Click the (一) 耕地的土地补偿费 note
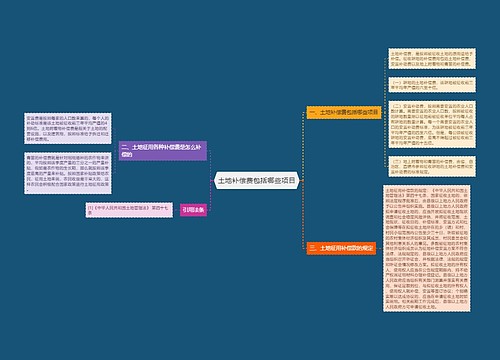Screen dimensions: 500x360 tap(432, 85)
